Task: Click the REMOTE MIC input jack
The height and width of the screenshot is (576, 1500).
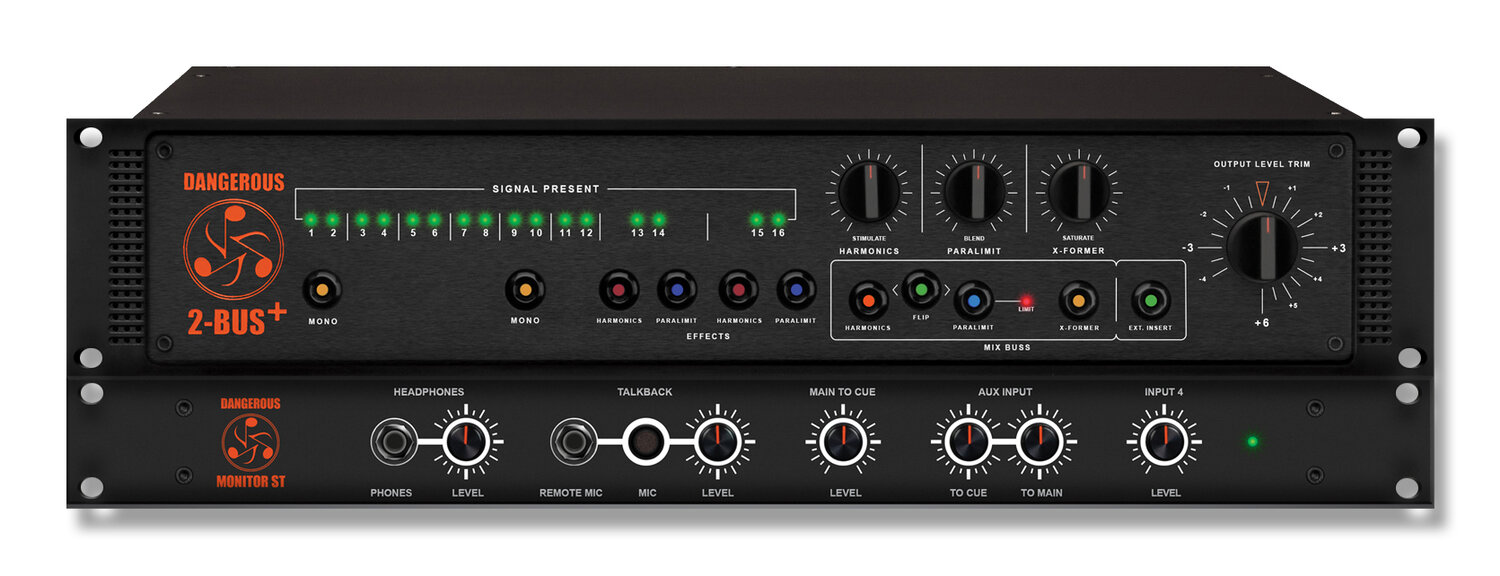Action: [571, 440]
